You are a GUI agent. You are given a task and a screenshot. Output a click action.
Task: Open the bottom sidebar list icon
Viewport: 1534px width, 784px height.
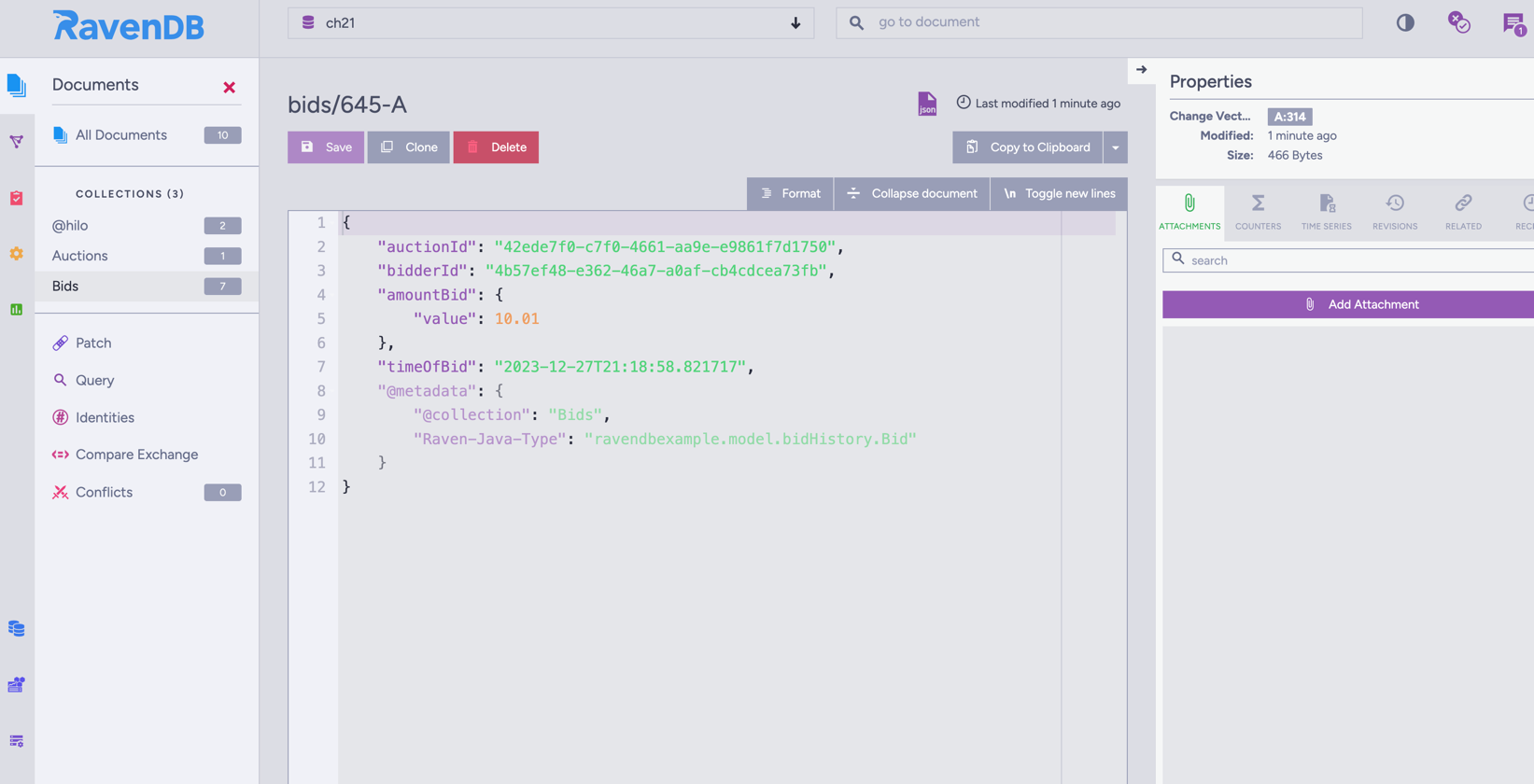click(x=17, y=741)
